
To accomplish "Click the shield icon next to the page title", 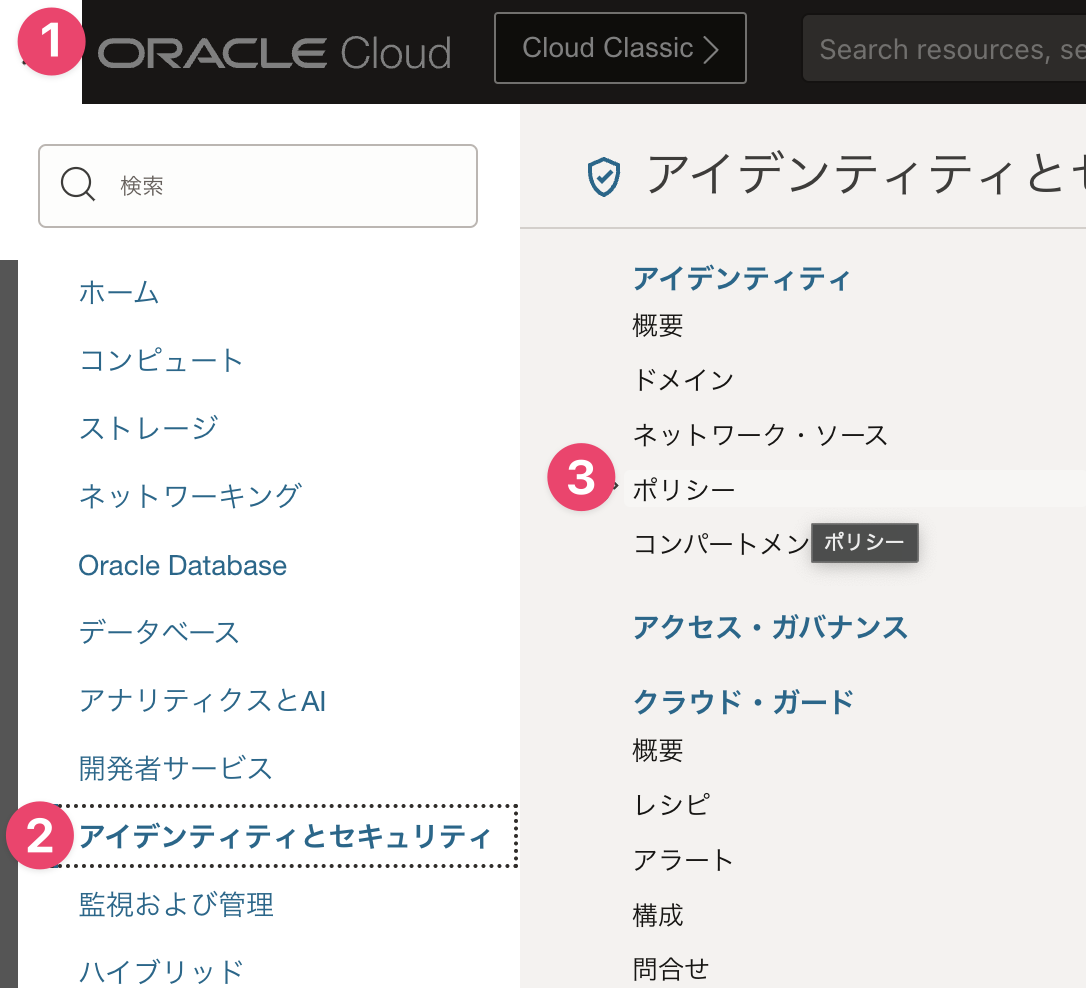I will 603,177.
